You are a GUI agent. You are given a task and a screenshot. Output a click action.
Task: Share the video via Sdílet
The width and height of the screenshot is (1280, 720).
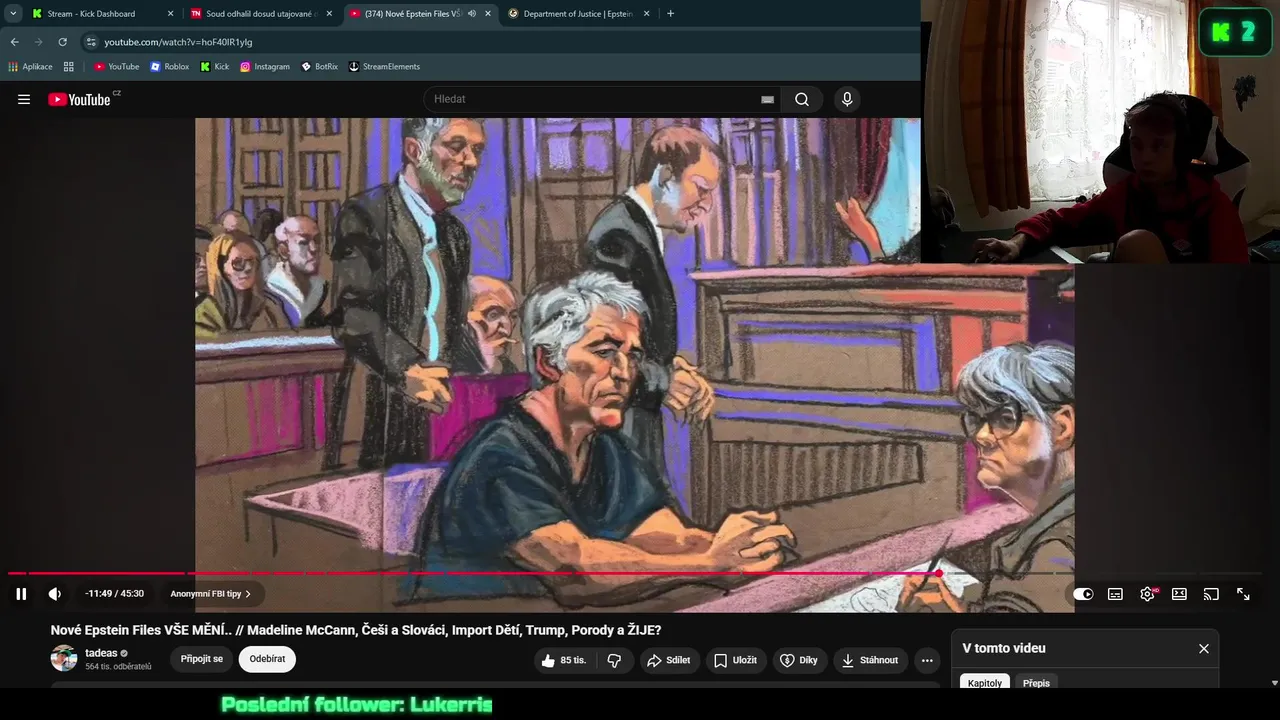tap(669, 660)
